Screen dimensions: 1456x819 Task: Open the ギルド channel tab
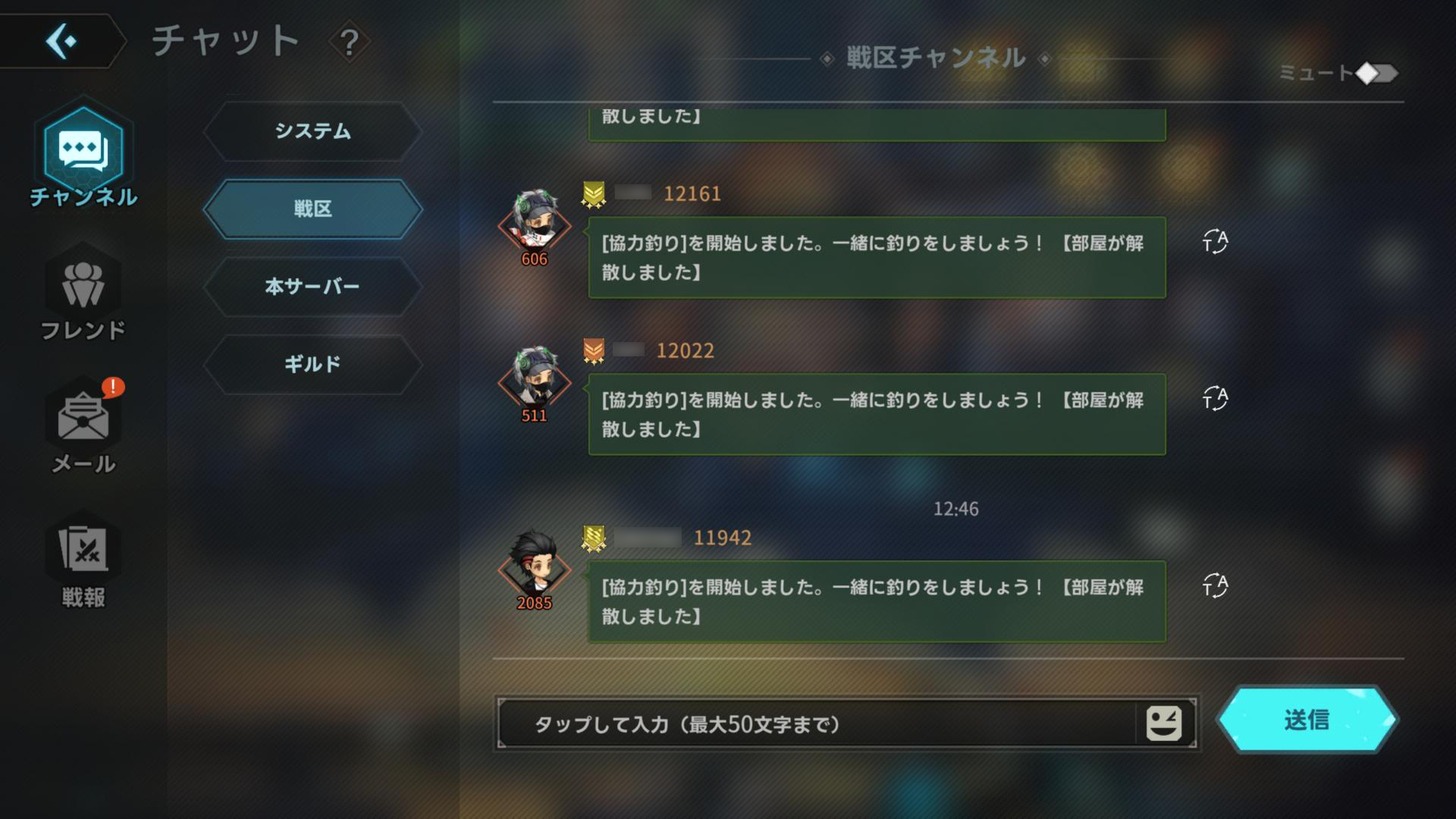point(312,364)
